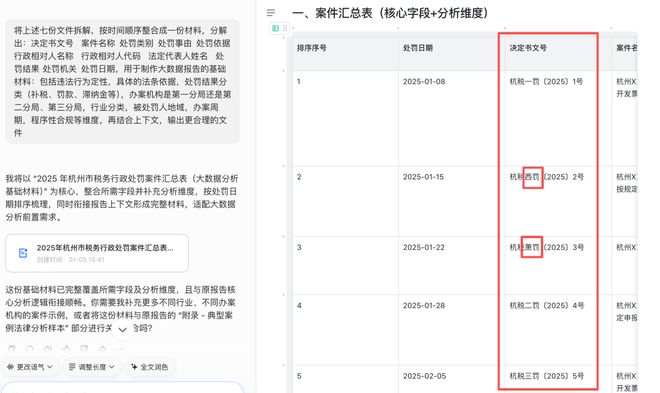660x393 pixels.
Task: Click the 全文润色 button
Action: coord(149,367)
